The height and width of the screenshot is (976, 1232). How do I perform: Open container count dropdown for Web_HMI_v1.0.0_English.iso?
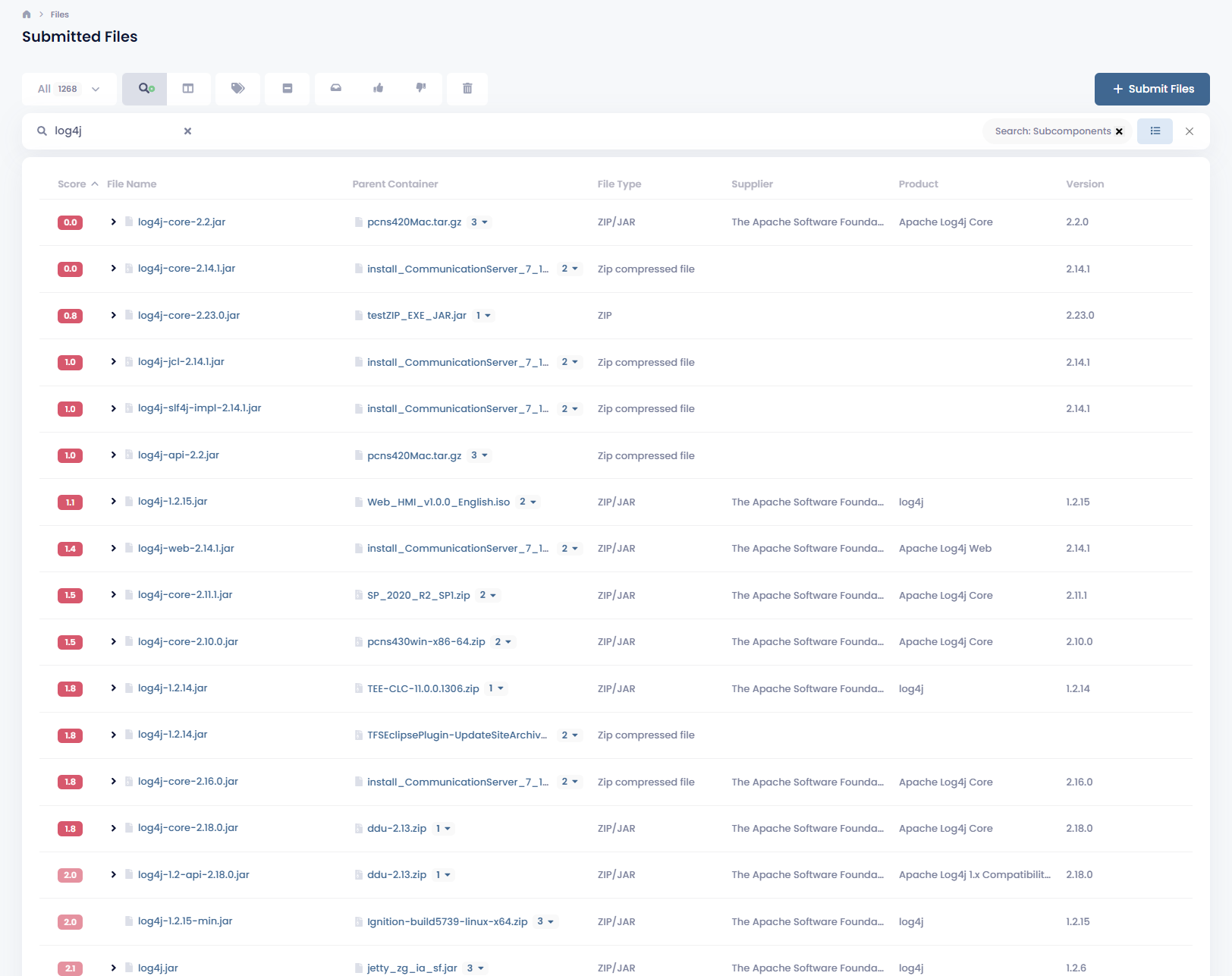click(528, 502)
